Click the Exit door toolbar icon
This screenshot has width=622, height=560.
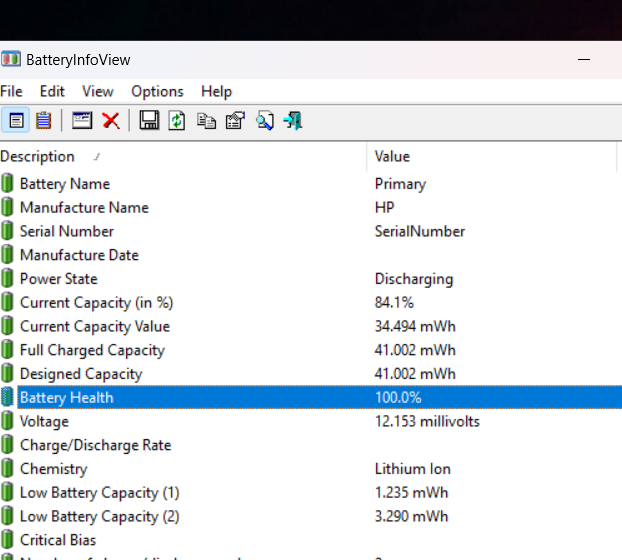tap(293, 121)
